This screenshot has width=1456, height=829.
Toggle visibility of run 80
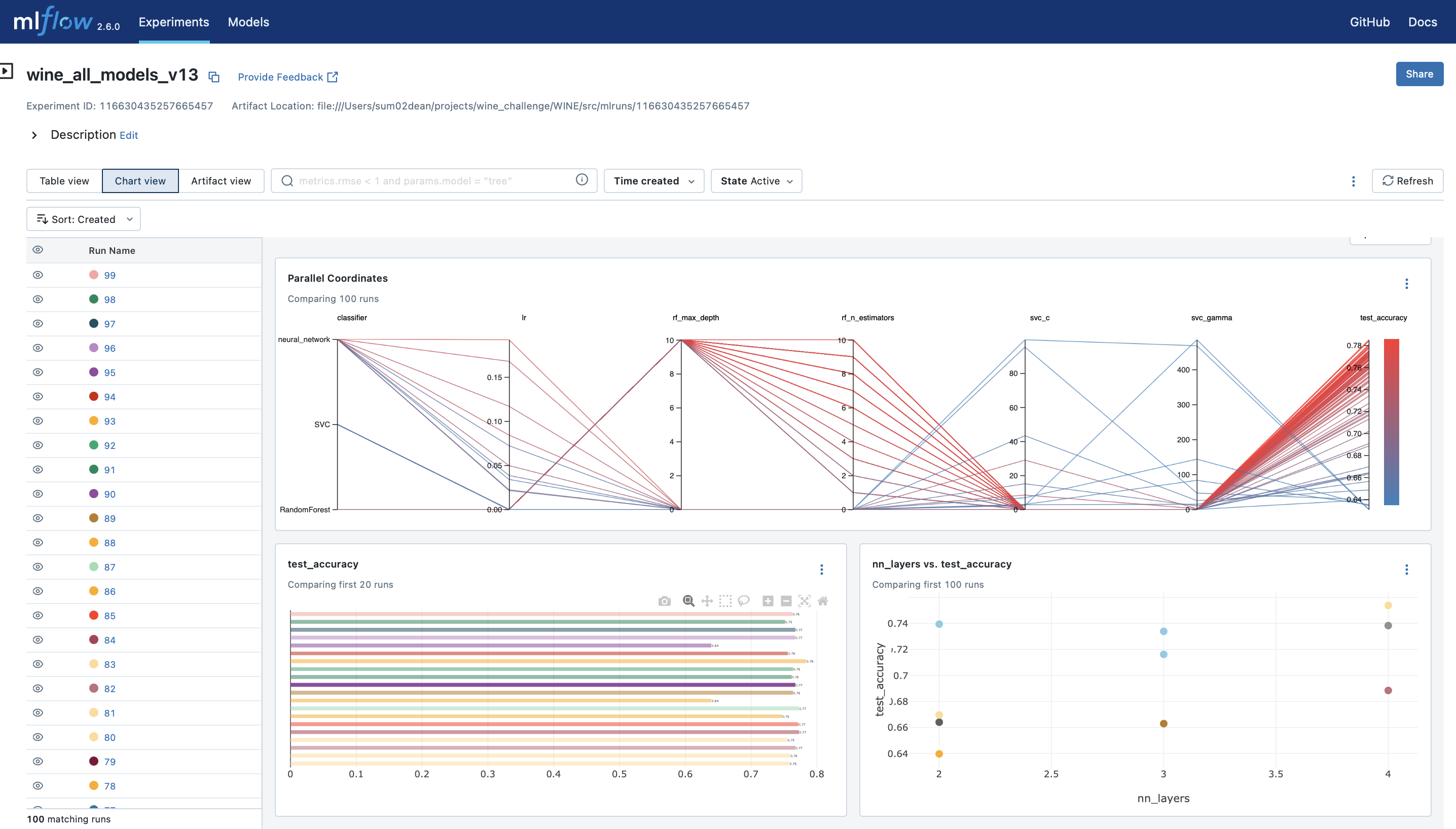[38, 737]
